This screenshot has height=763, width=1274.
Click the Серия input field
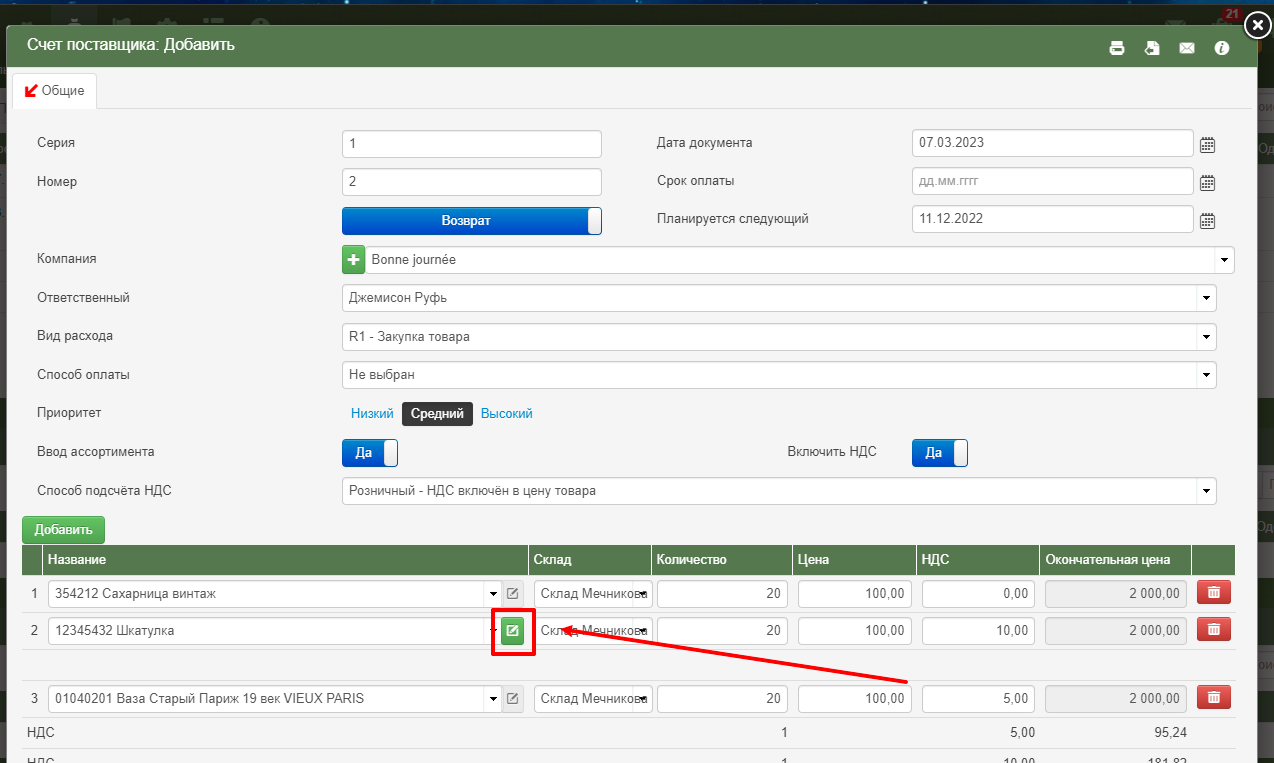(472, 144)
